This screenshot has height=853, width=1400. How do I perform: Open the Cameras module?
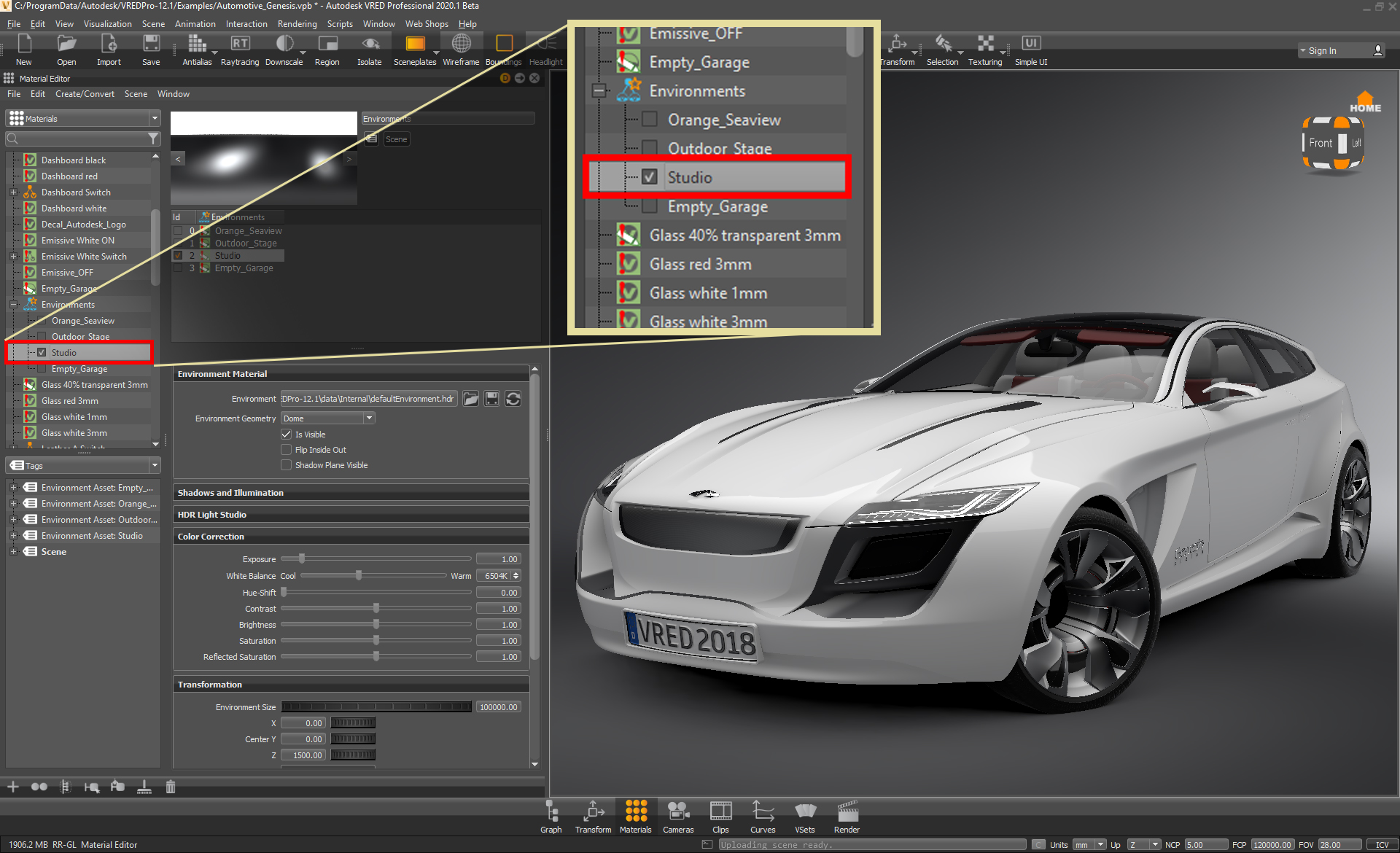[x=678, y=817]
